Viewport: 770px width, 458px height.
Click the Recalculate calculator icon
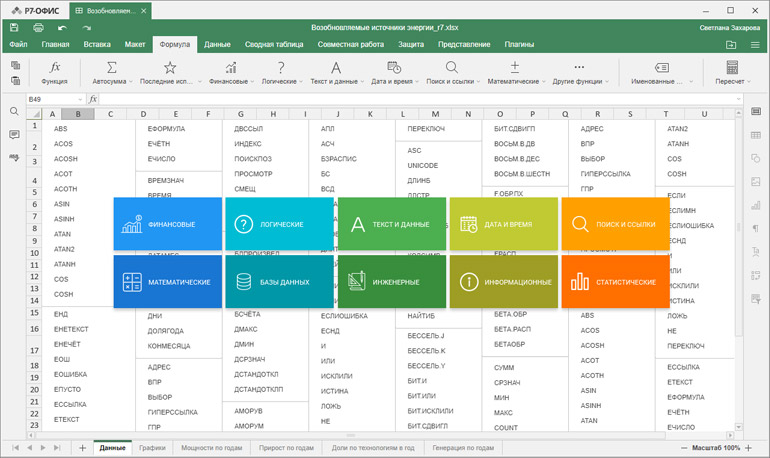(x=731, y=68)
